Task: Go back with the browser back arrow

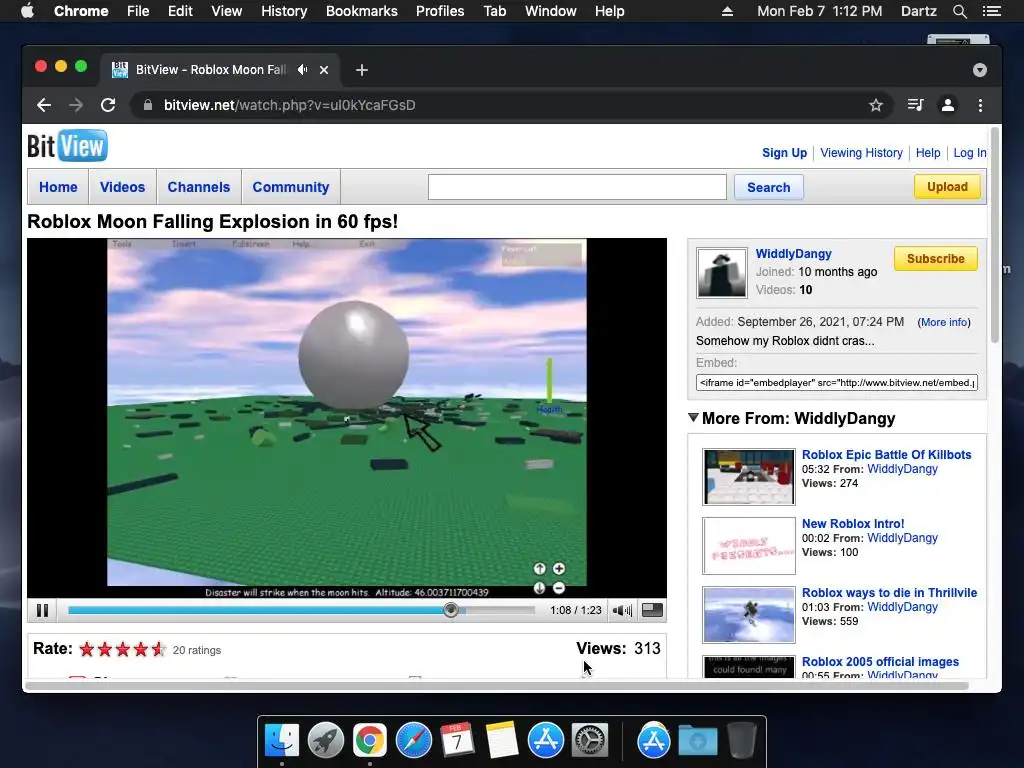Action: coord(44,105)
